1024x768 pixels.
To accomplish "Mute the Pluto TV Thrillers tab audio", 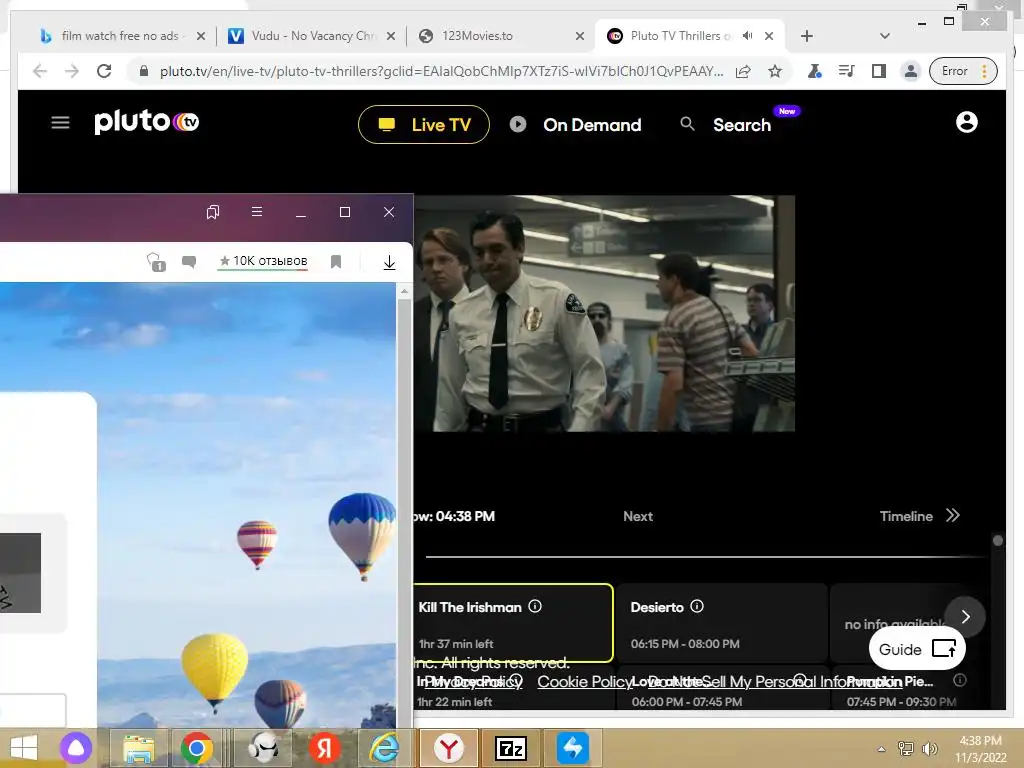I will [748, 36].
